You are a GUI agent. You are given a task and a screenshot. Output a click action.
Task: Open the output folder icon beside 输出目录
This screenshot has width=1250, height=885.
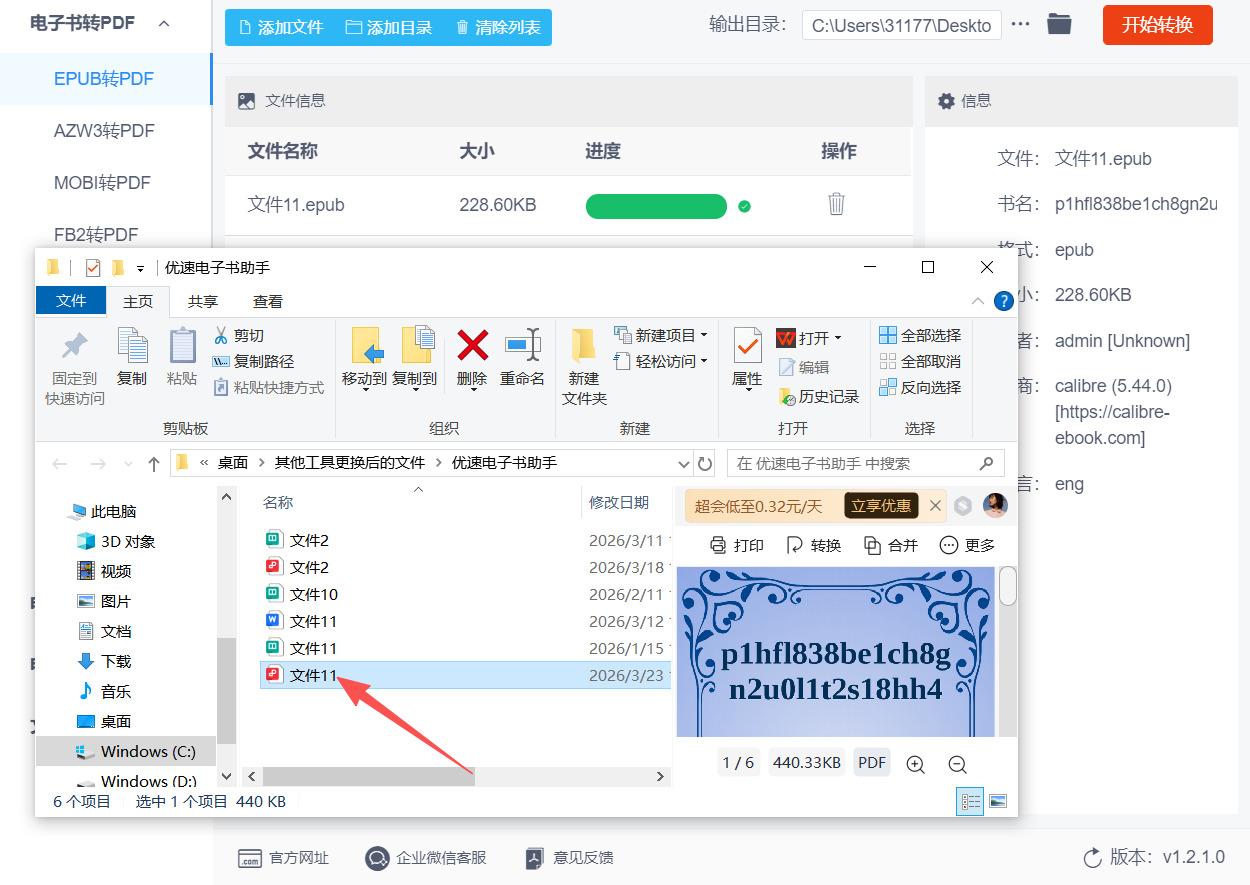[x=1059, y=25]
